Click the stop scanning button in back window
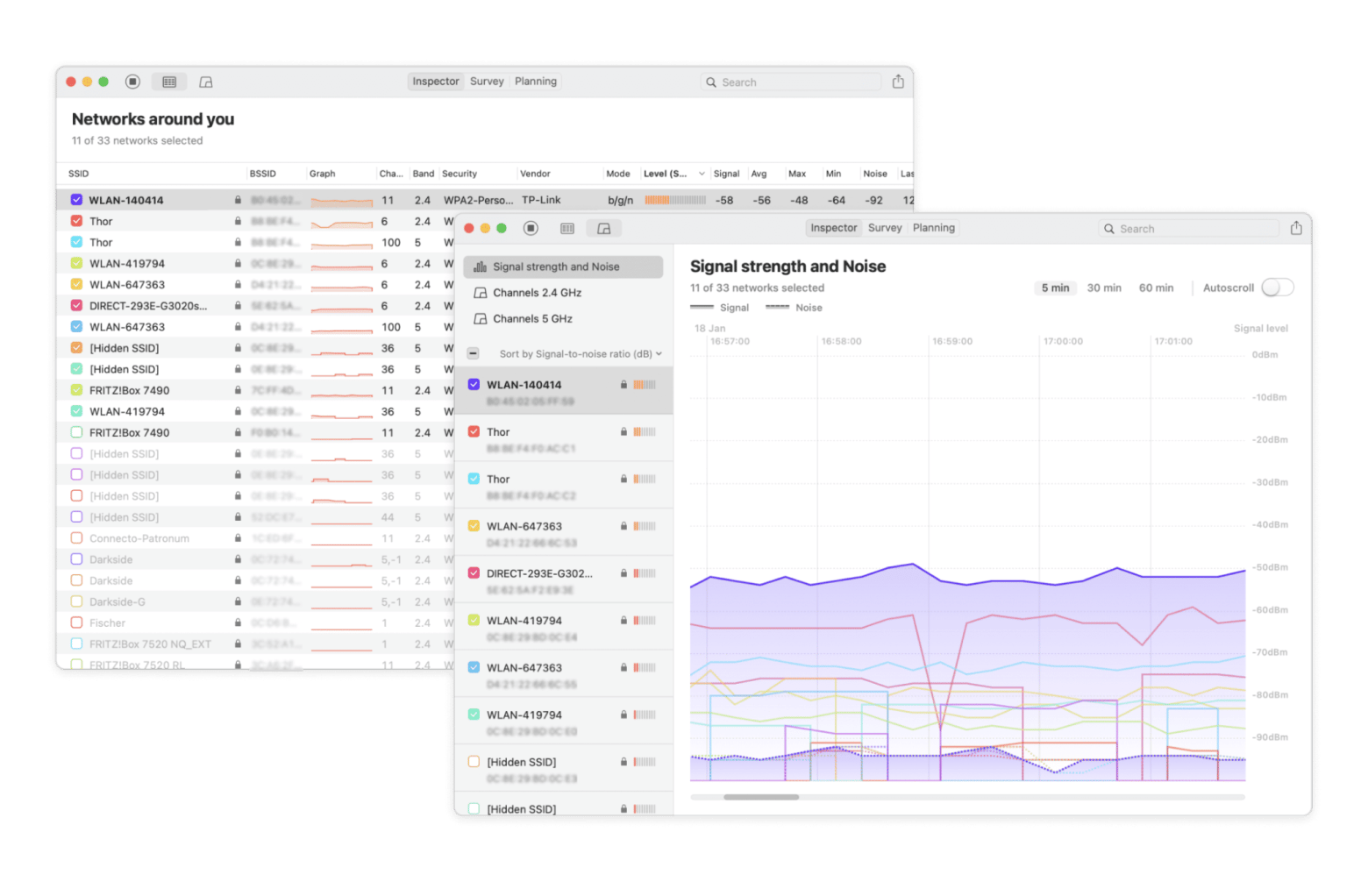The image size is (1368, 896). (132, 82)
